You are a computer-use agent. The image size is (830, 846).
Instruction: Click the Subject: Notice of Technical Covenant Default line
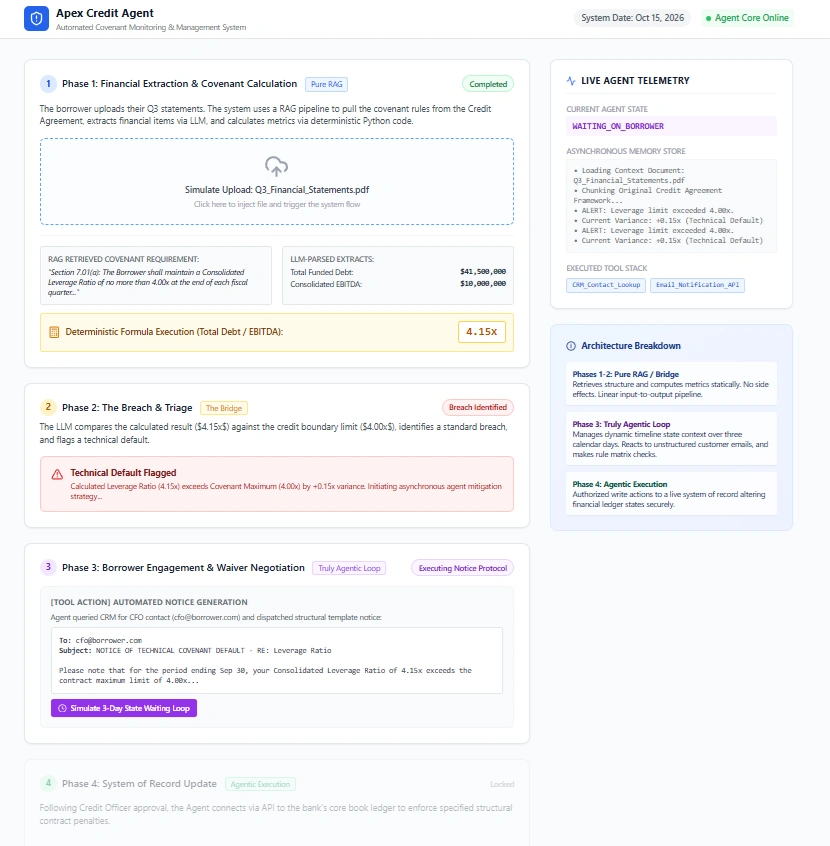[x=195, y=651]
